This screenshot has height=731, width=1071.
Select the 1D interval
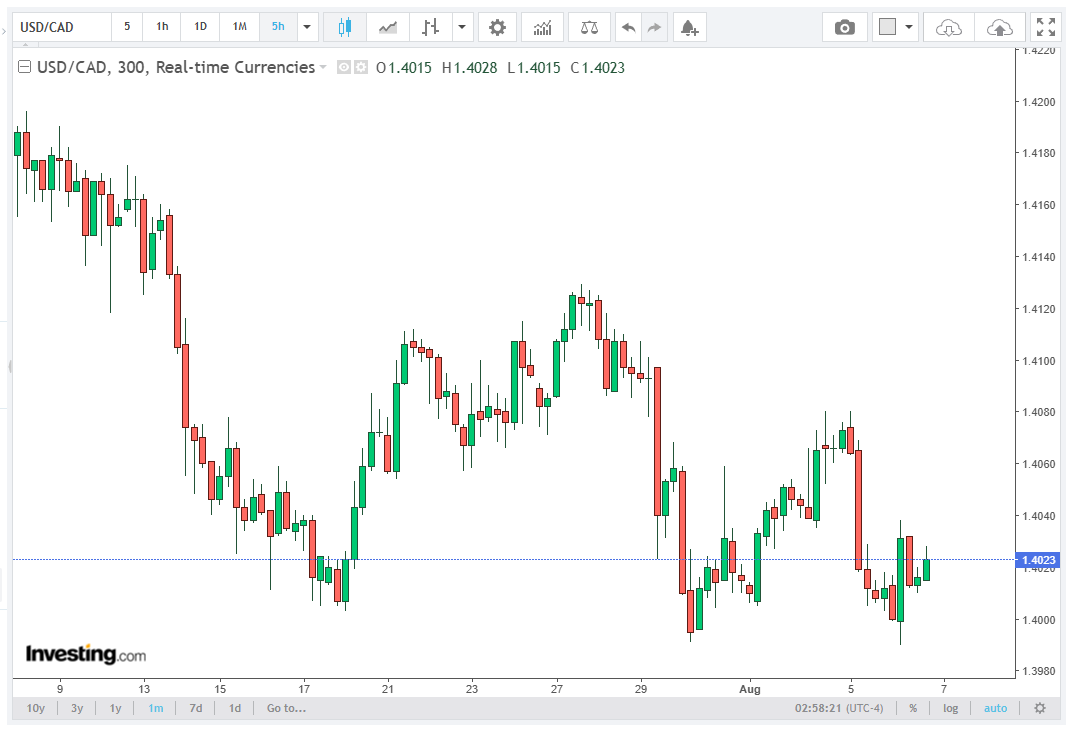[200, 27]
